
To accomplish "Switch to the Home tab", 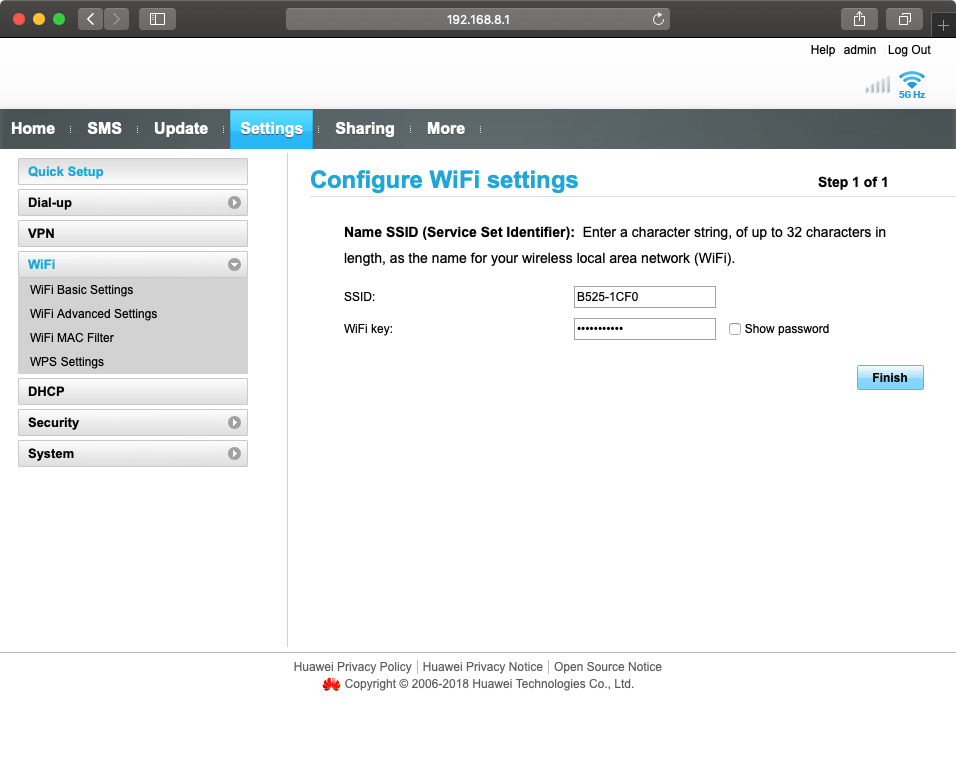I will click(x=33, y=129).
